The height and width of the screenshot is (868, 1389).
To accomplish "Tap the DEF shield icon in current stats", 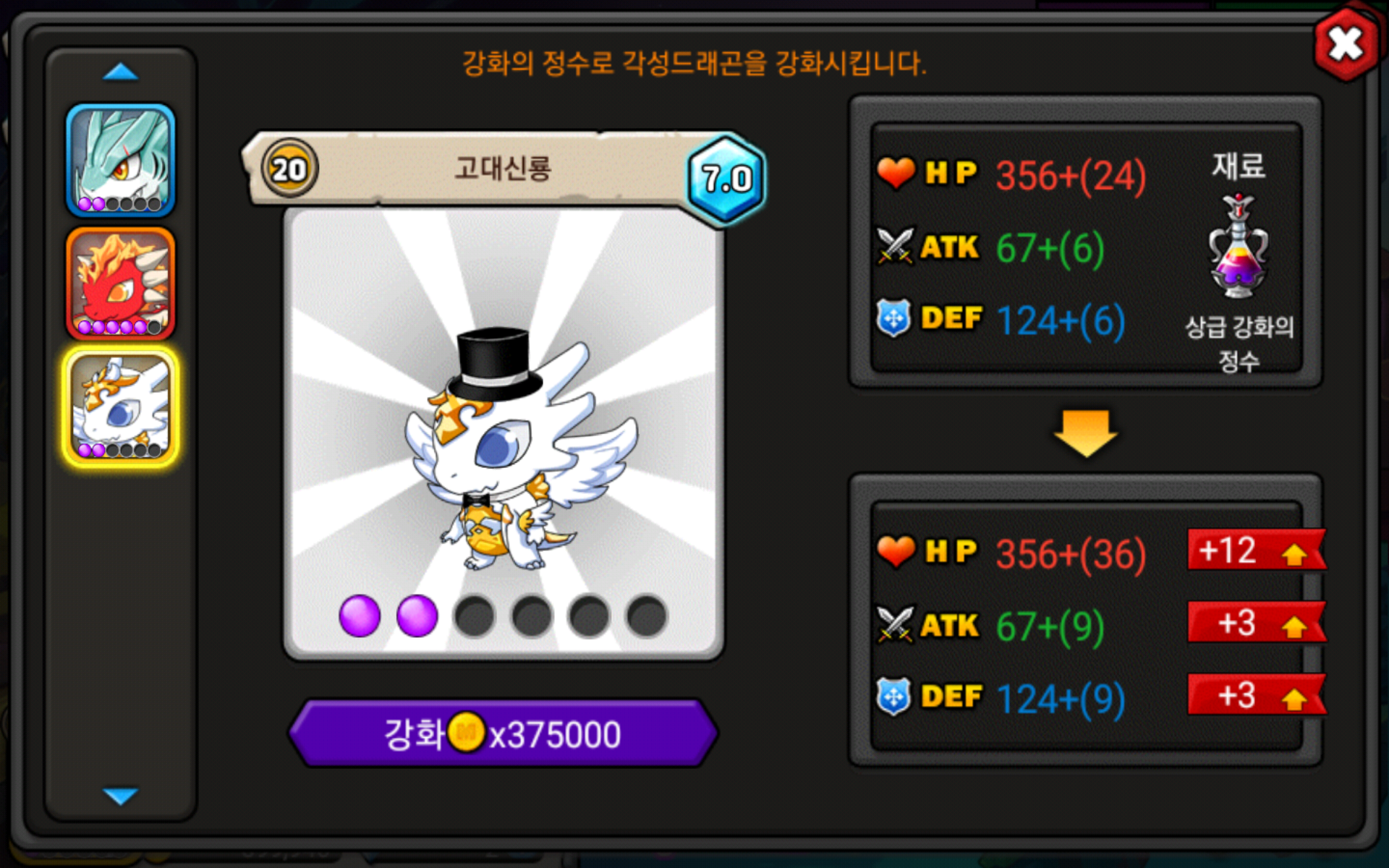I will point(893,318).
